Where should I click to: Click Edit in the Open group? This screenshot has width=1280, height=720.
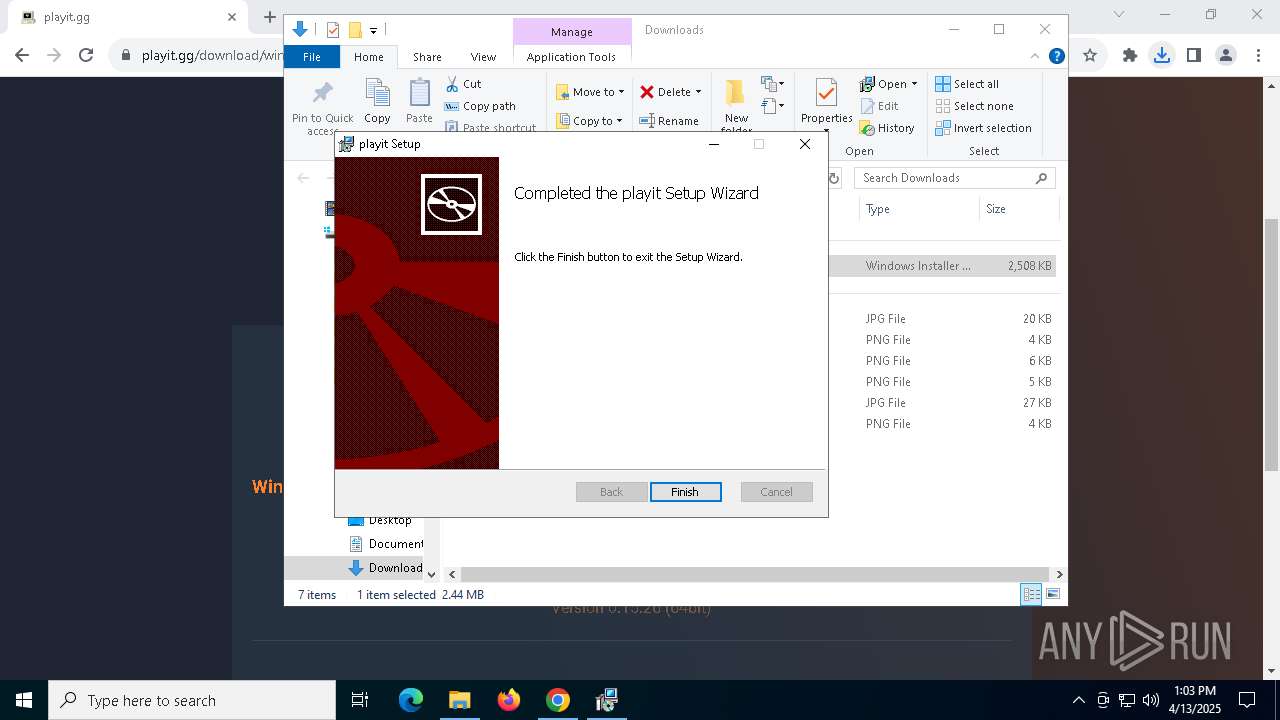coord(879,106)
